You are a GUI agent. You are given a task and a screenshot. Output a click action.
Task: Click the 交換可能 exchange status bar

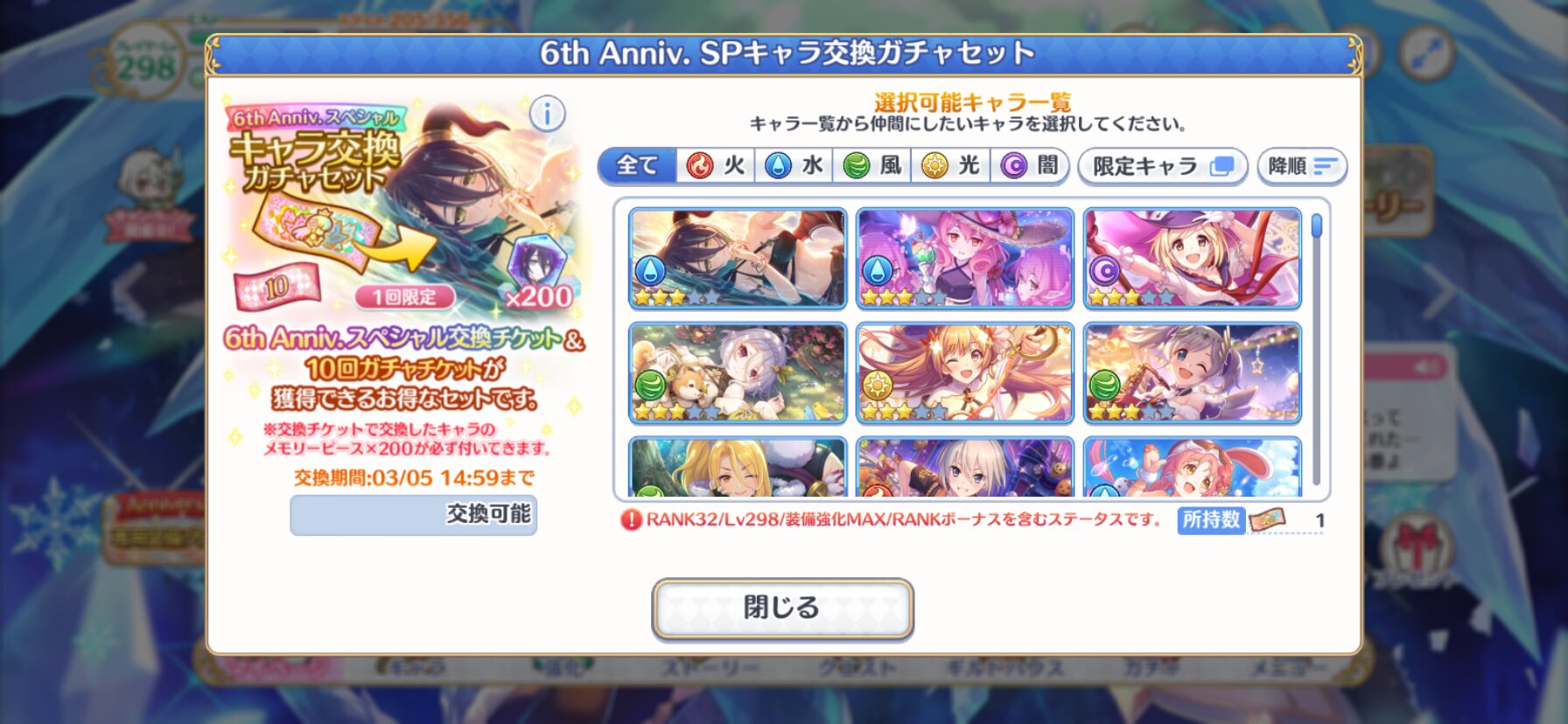(x=414, y=514)
